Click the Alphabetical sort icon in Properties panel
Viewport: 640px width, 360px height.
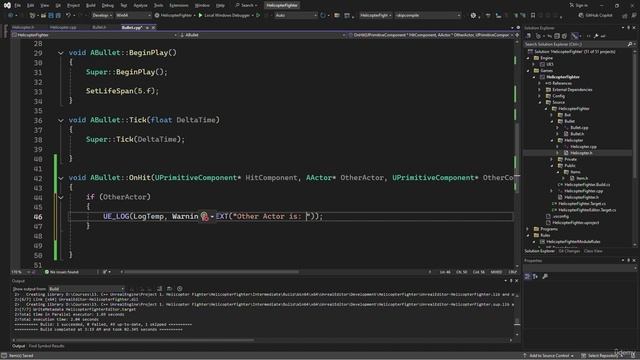pos(535,276)
